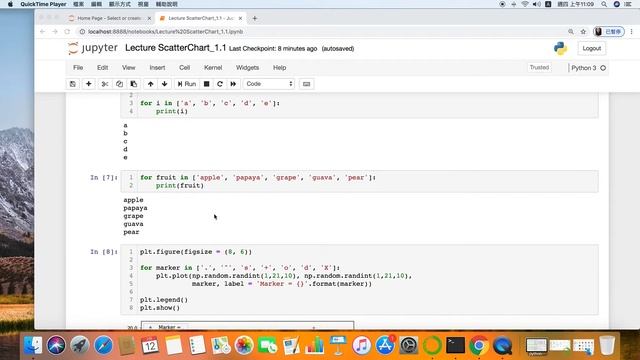
Task: Run the selected cell
Action: pos(187,84)
